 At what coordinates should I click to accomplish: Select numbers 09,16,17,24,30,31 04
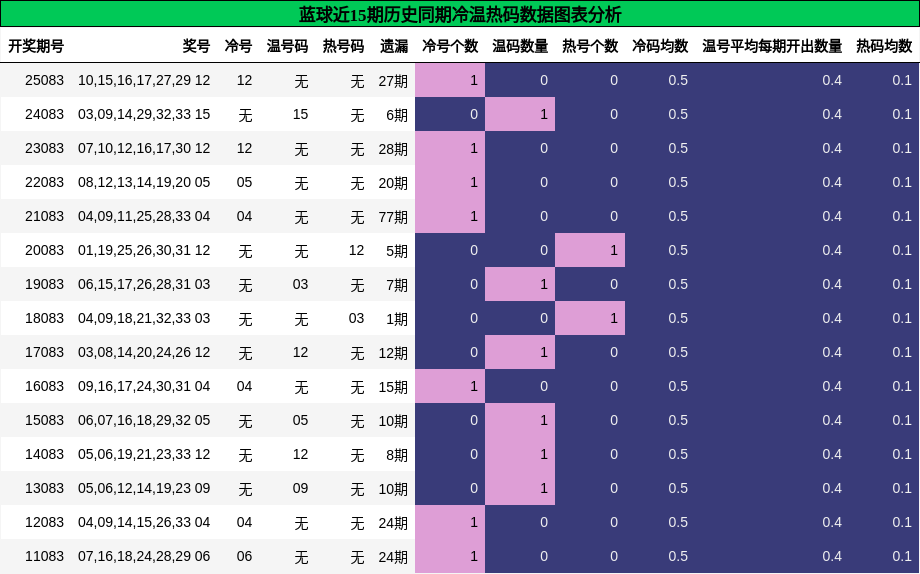click(x=144, y=387)
